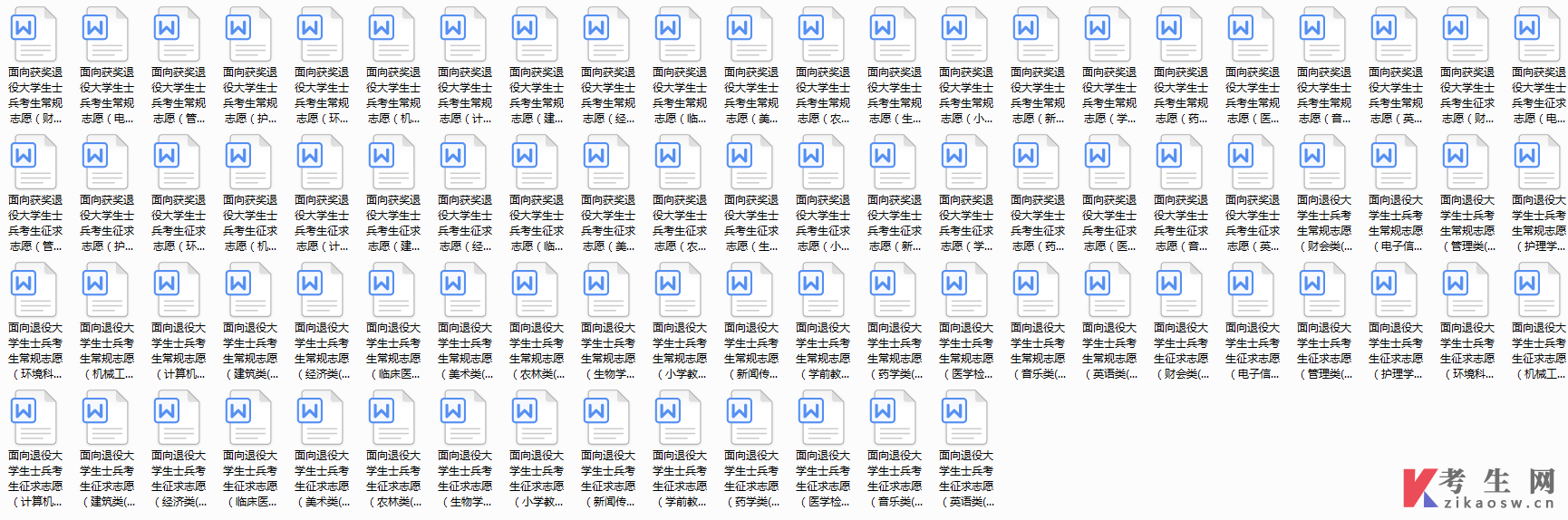This screenshot has height=520, width=1568.
Task: Click file name 获奖退役…常规志愿（英…
Action: (1396, 95)
